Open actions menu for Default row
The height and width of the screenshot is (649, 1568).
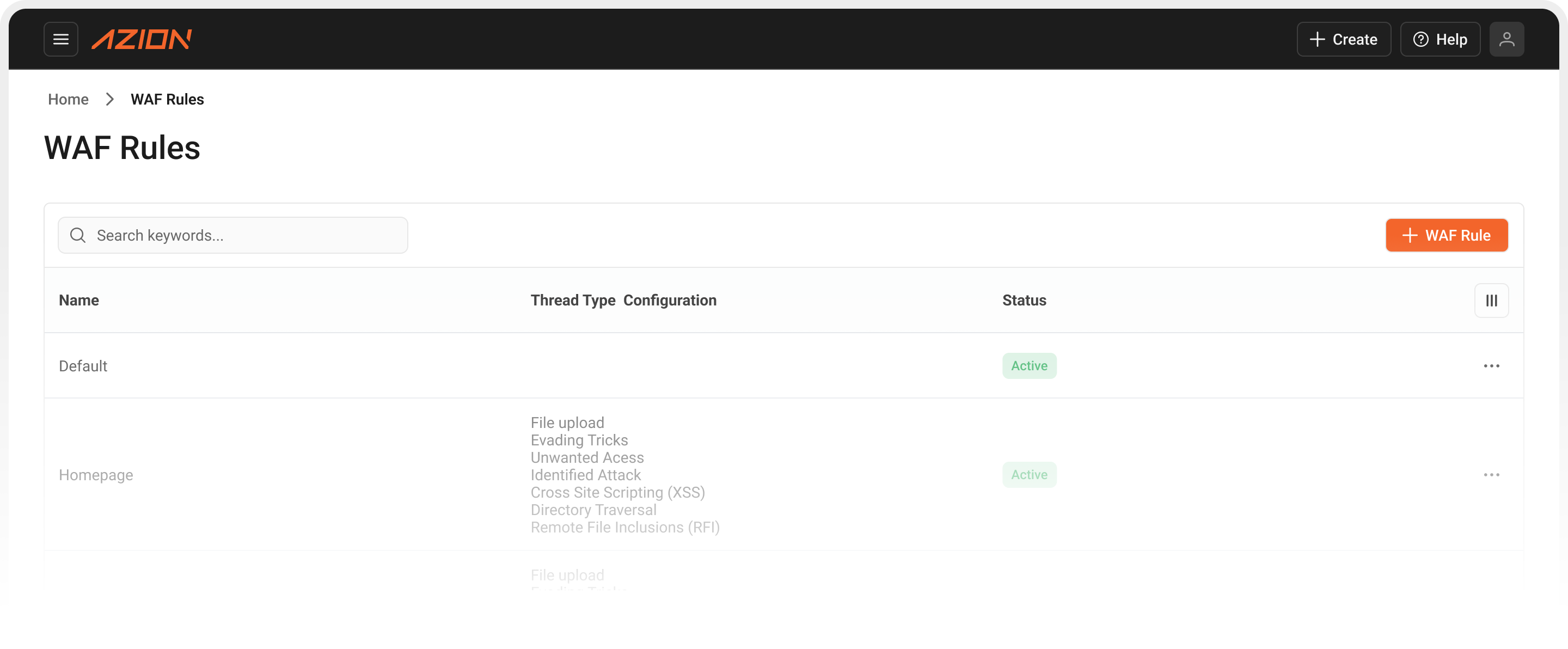coord(1491,365)
